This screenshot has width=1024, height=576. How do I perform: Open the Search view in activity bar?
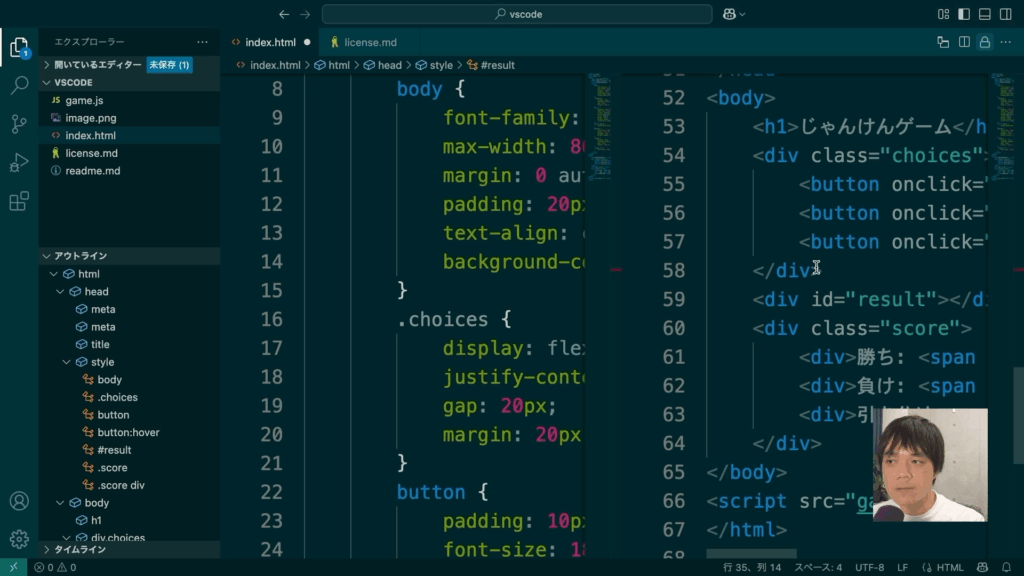pyautogui.click(x=19, y=85)
